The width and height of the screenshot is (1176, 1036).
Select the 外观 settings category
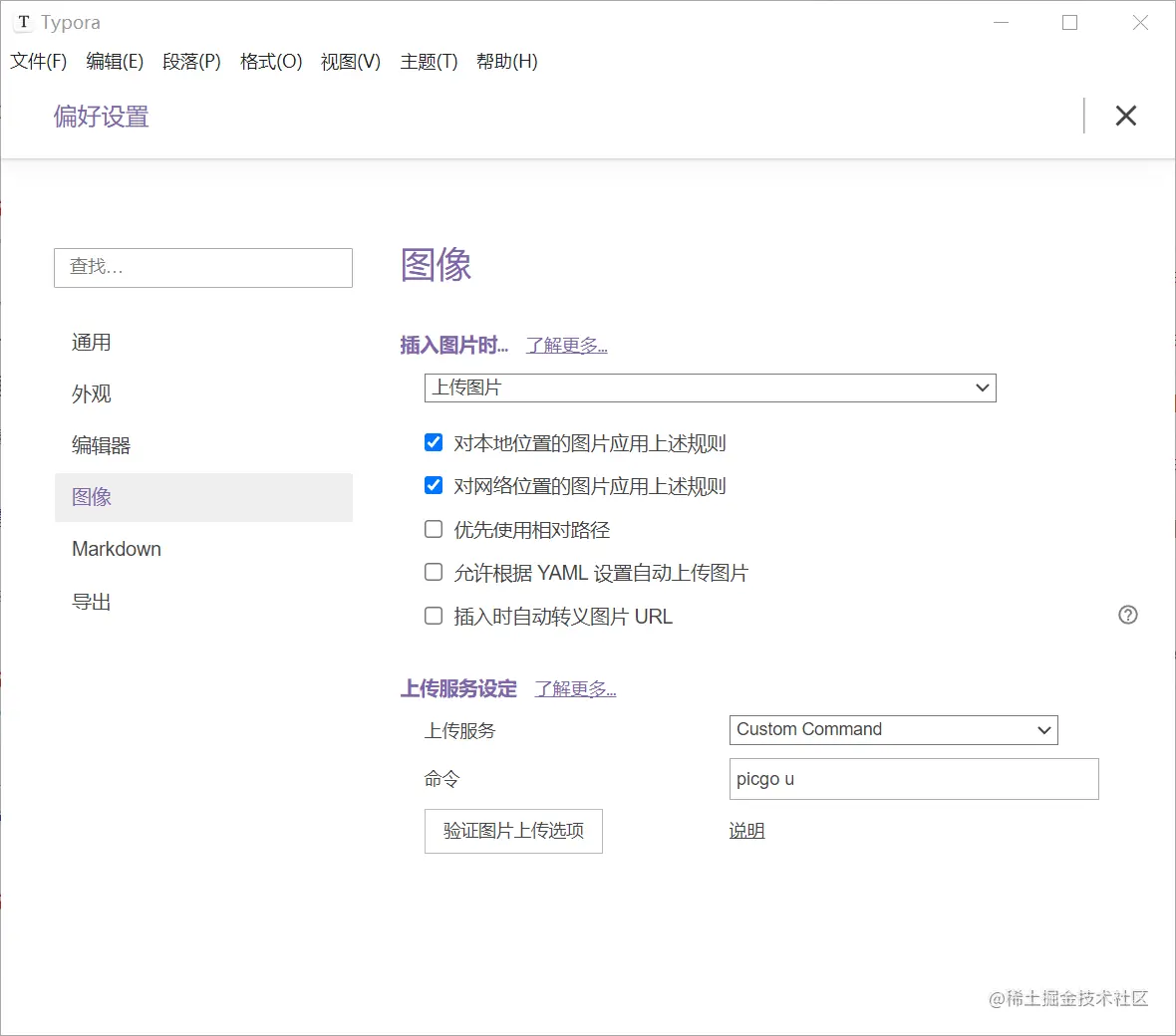pos(203,393)
